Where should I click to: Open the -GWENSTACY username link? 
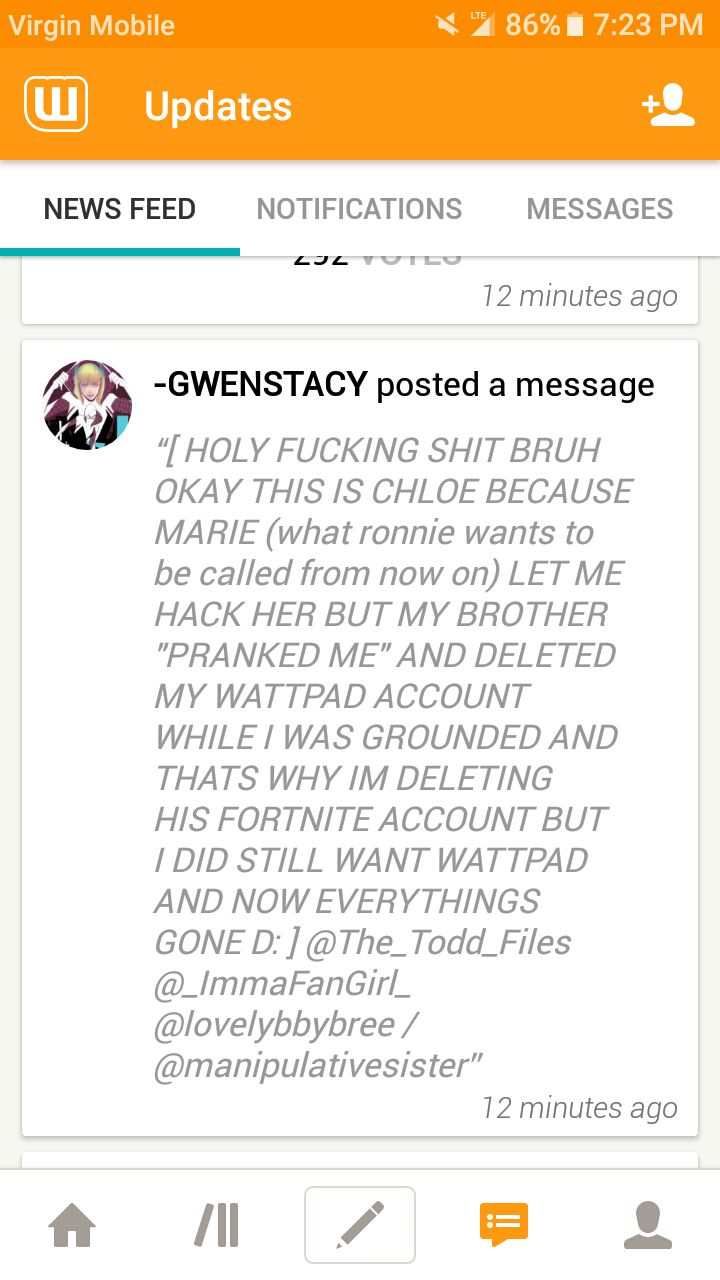coord(261,384)
